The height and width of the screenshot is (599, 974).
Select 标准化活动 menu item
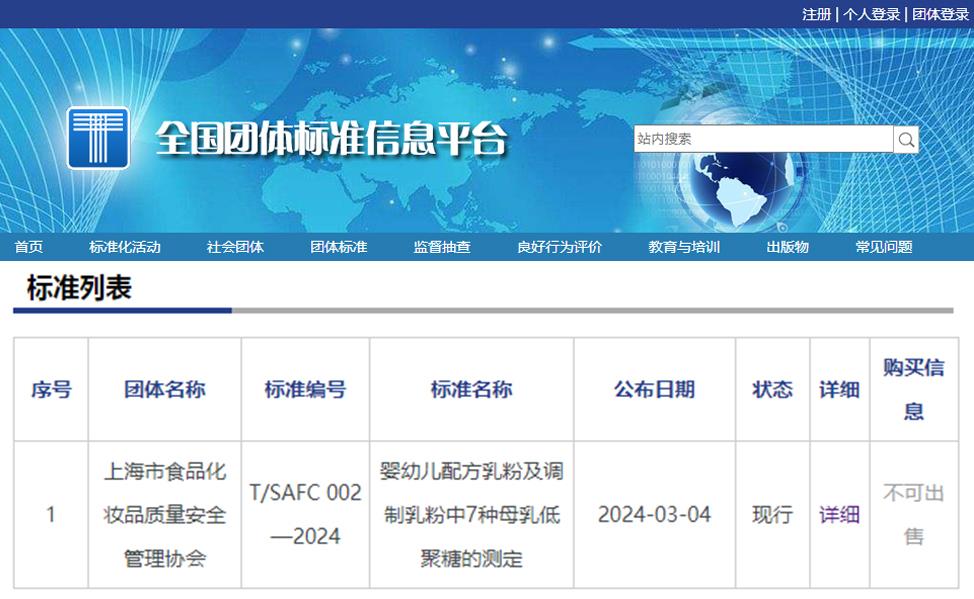(125, 247)
